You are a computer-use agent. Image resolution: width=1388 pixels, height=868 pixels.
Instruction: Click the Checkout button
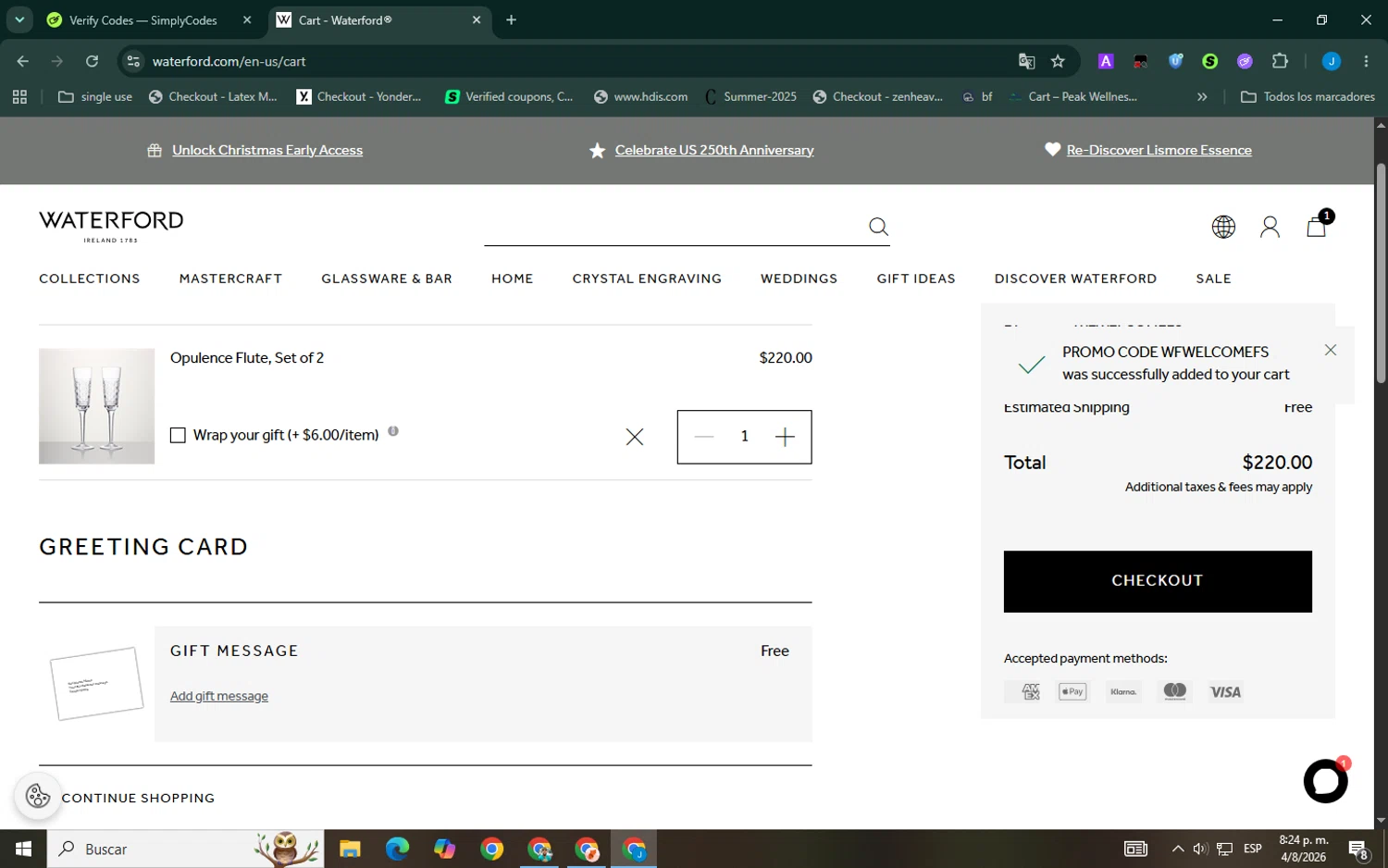tap(1158, 581)
